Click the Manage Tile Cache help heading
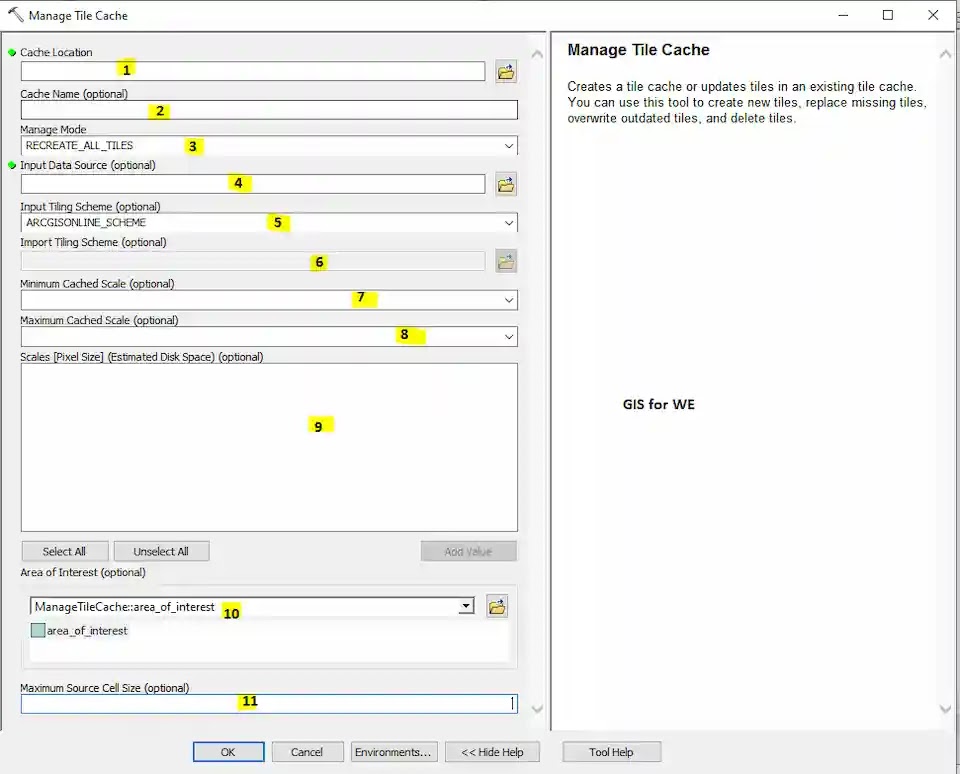 coord(639,50)
